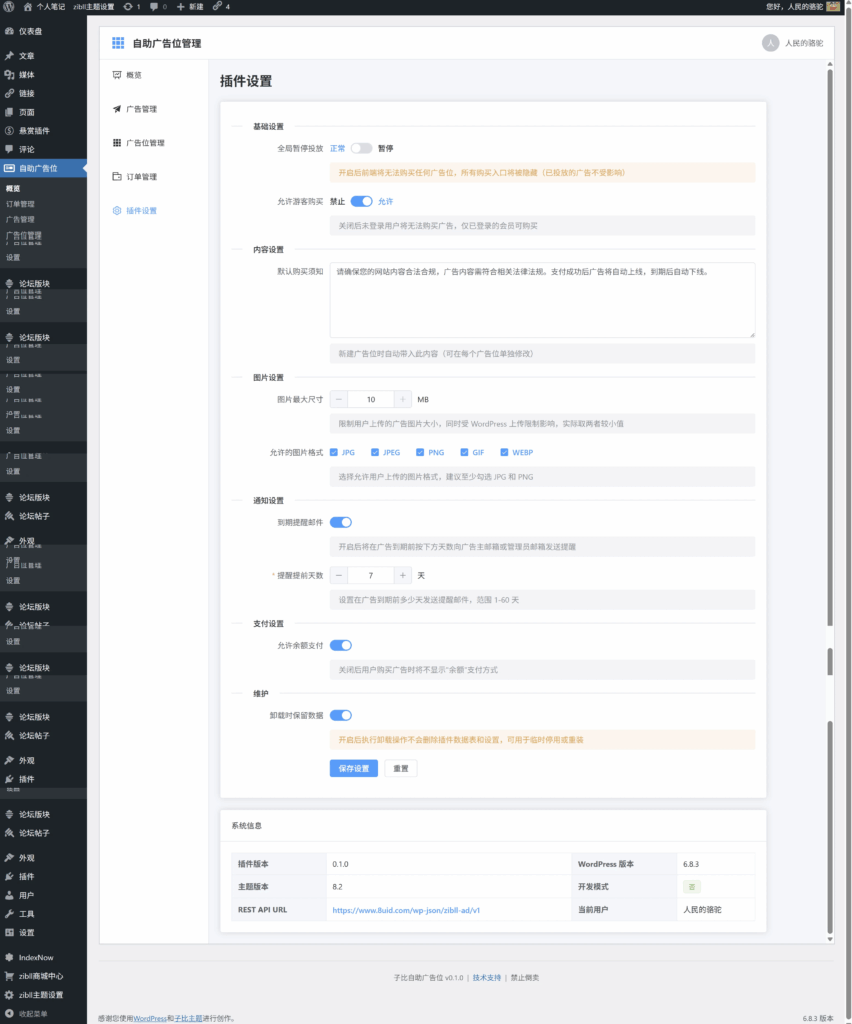
Task: Click the user avatar at top right
Action: point(769,43)
